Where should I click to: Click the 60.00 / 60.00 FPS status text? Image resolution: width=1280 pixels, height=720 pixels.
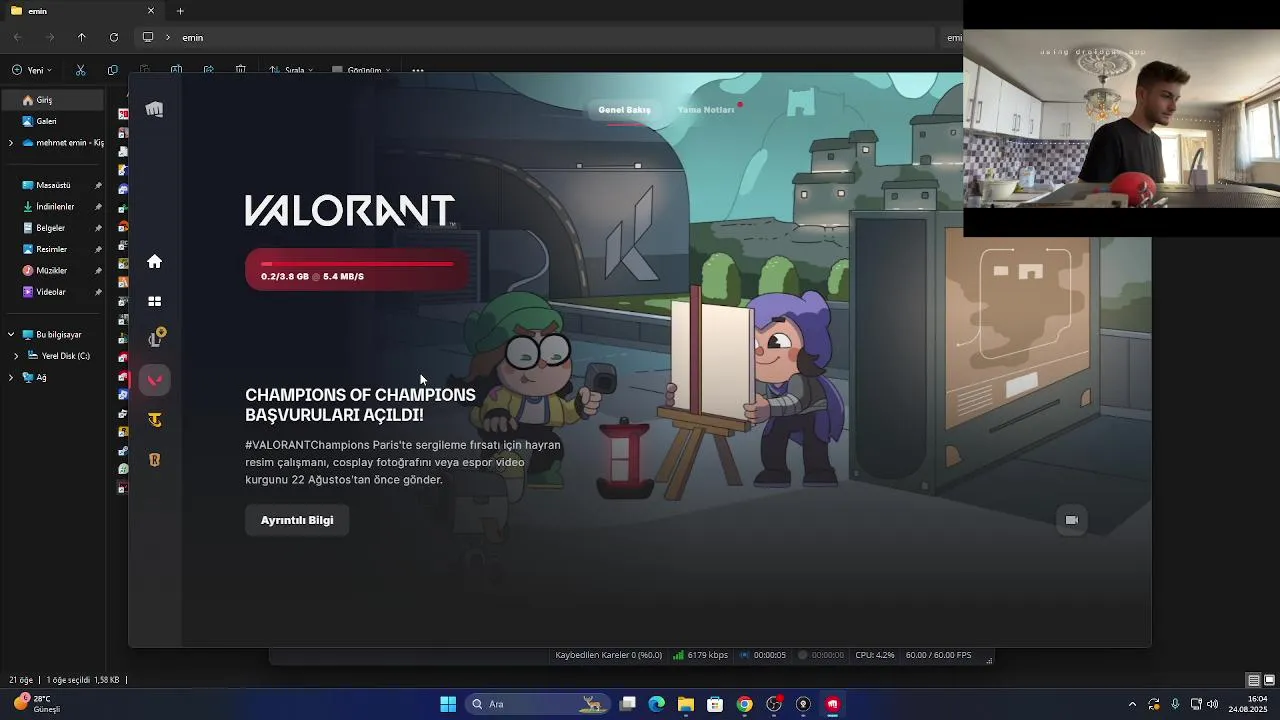coord(938,655)
